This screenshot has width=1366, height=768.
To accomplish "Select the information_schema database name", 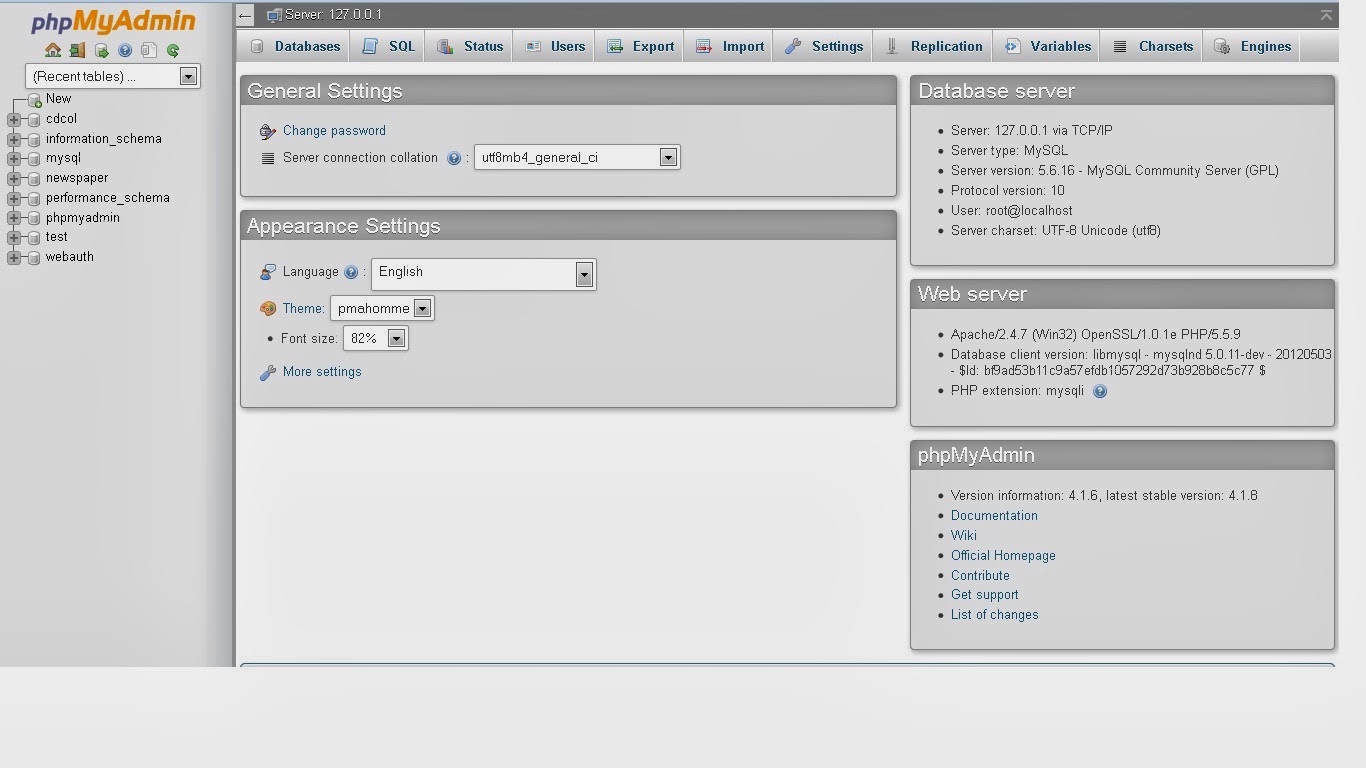I will pyautogui.click(x=104, y=139).
